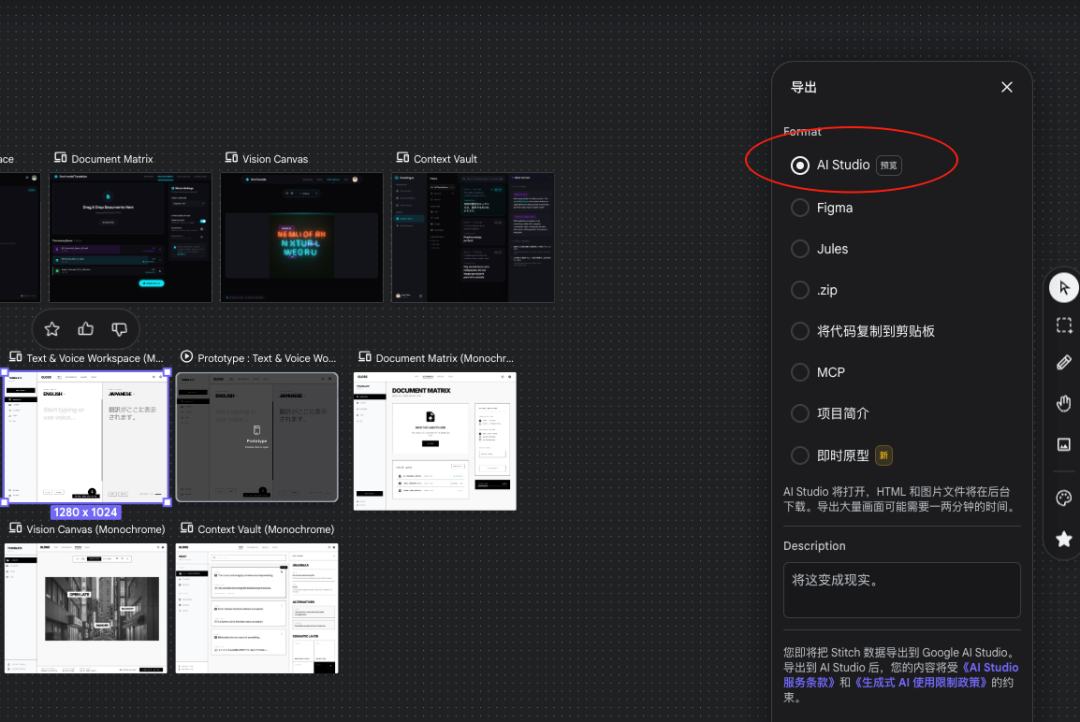The height and width of the screenshot is (722, 1080).
Task: Close the 导出 export panel
Action: point(1007,87)
